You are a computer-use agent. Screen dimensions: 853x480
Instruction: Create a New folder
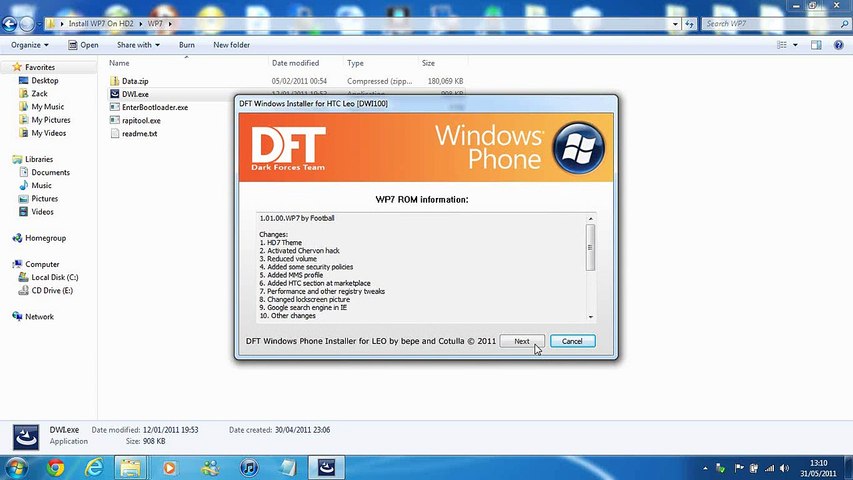click(x=231, y=45)
